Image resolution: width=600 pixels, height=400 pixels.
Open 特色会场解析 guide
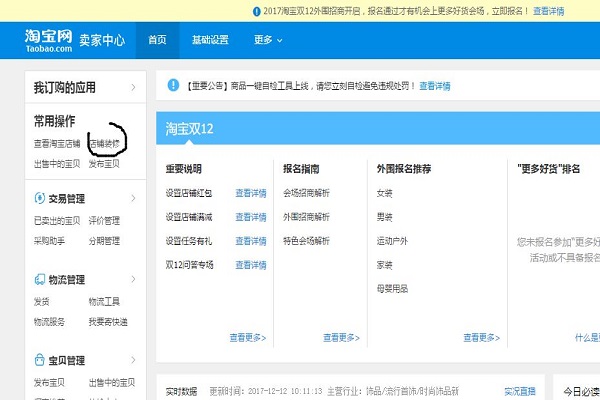pyautogui.click(x=306, y=241)
